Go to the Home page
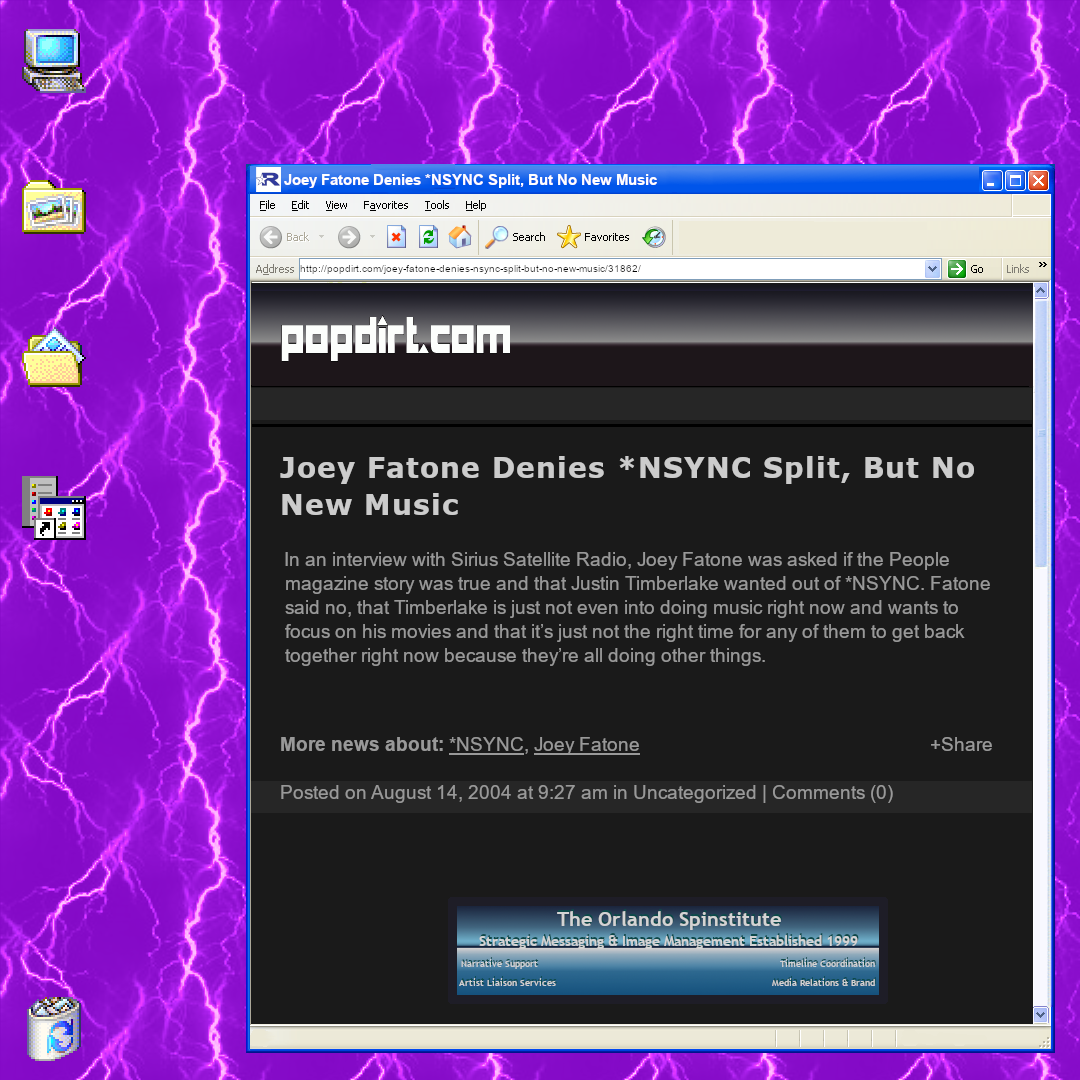This screenshot has width=1080, height=1080. pos(460,237)
